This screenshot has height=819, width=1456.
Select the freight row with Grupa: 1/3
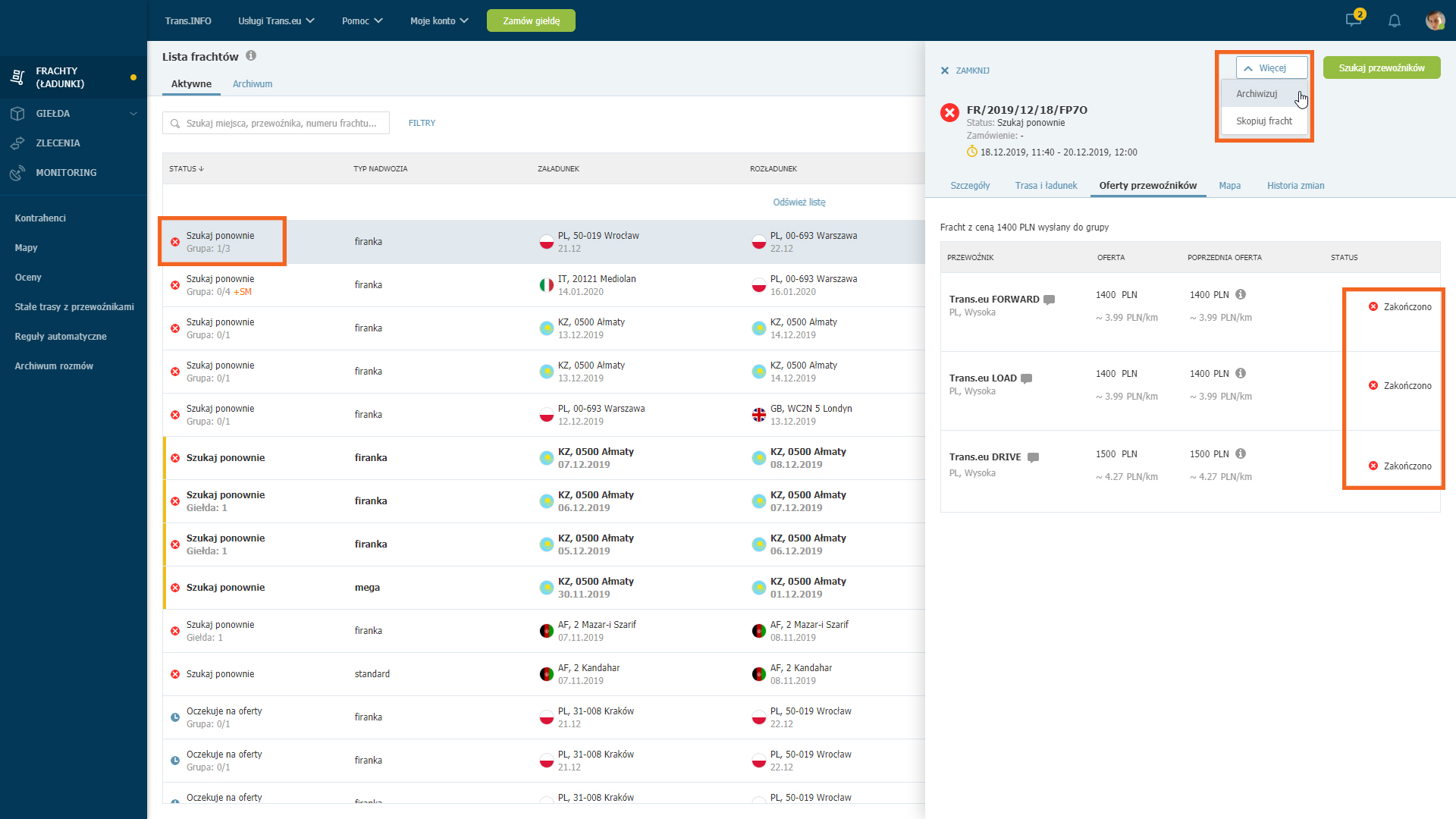pos(544,242)
